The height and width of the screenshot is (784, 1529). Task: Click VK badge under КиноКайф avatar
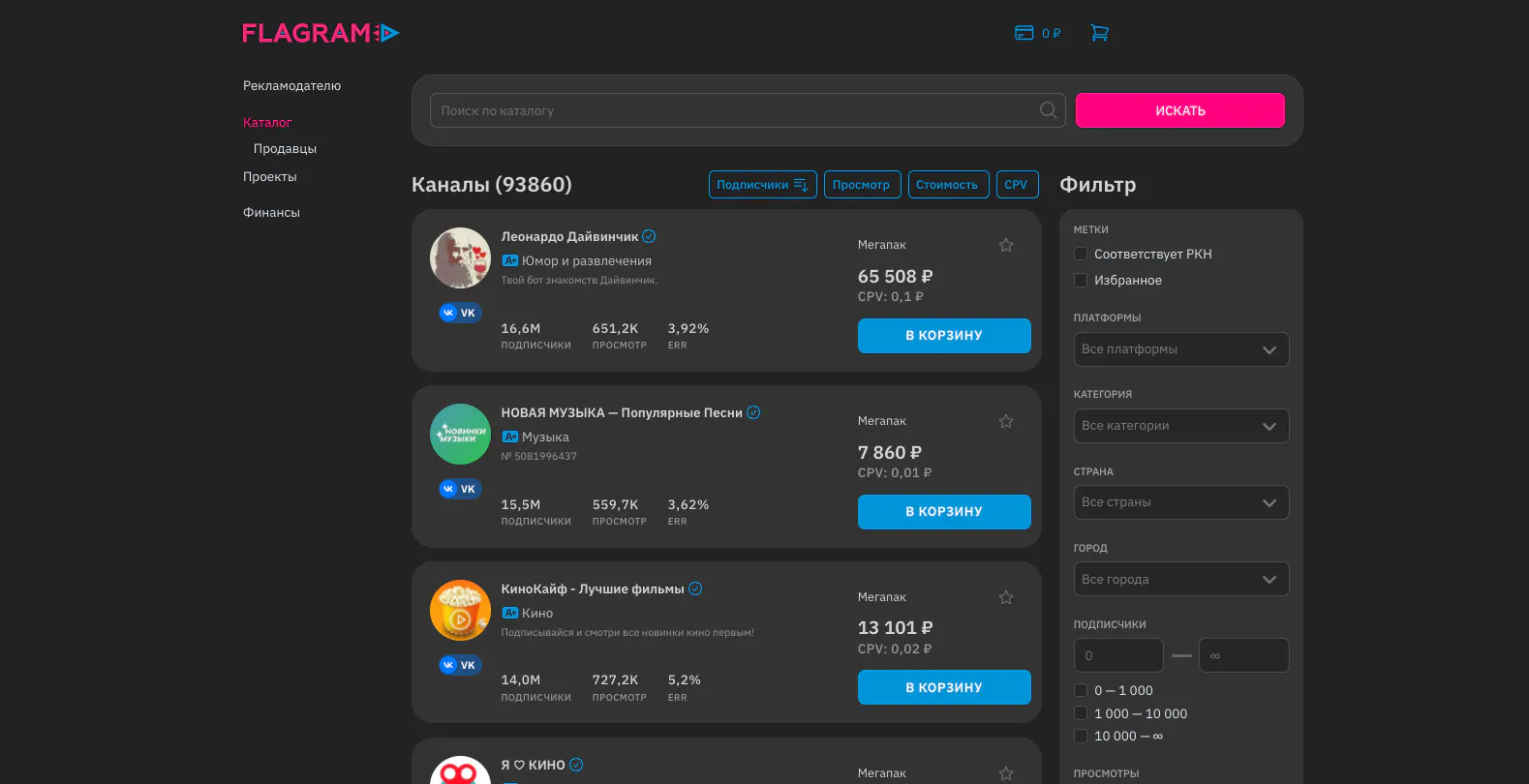point(460,665)
